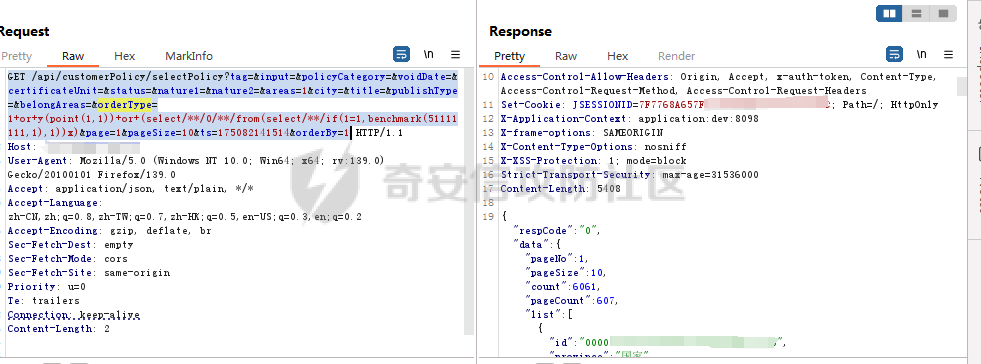The image size is (981, 364).
Task: Select the single-pane layout icon
Action: coord(943,13)
